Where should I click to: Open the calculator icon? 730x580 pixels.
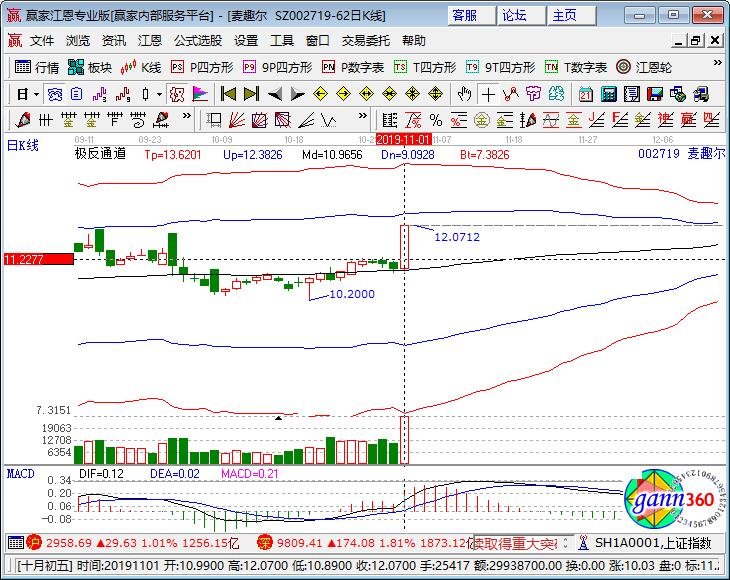(608, 94)
